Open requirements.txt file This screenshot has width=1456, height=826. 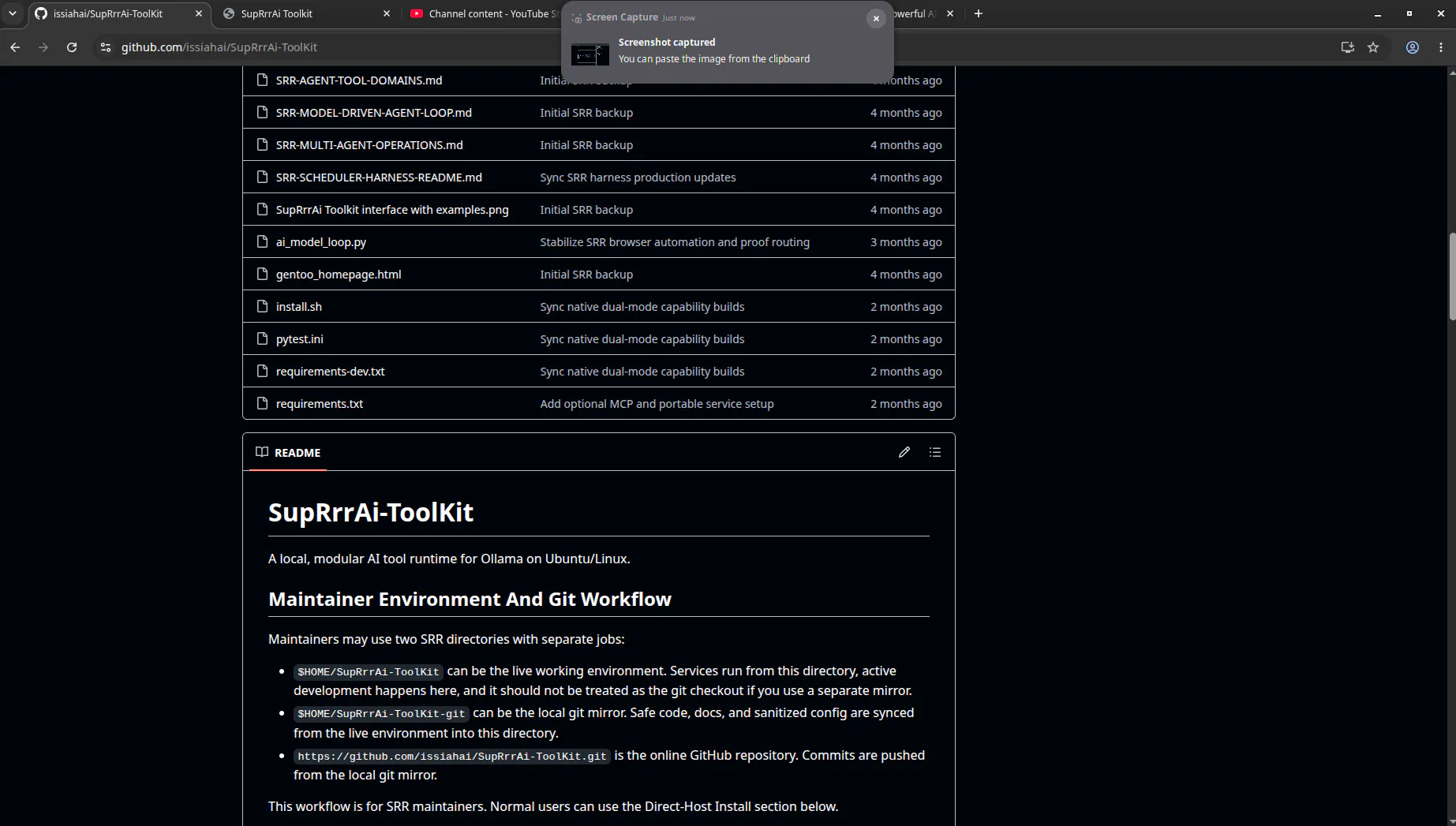[x=320, y=404]
